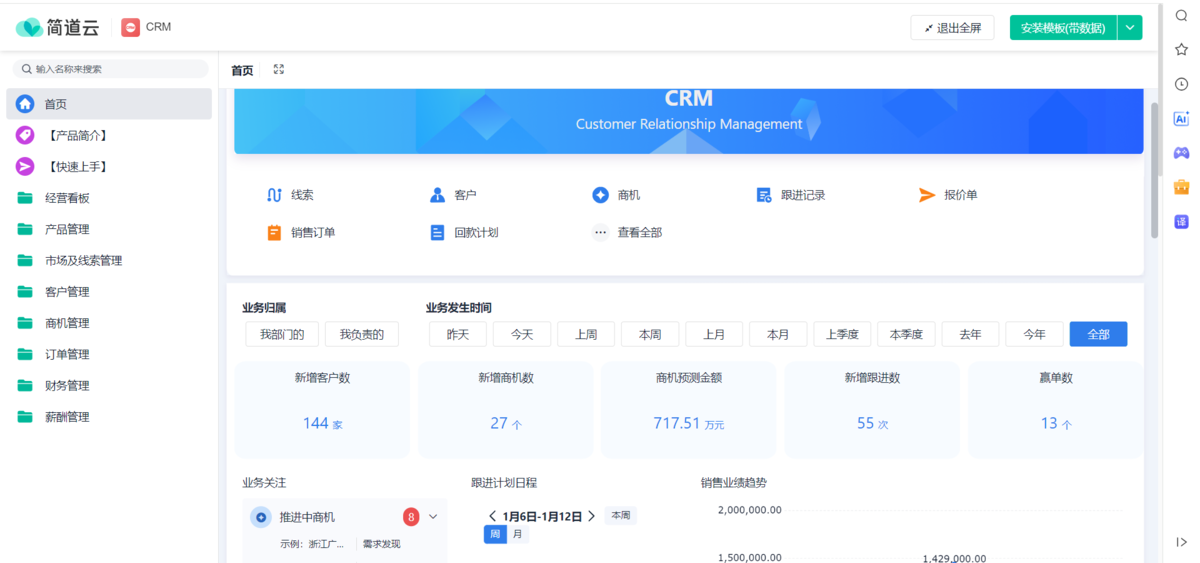Switch calendar to 月 view

click(517, 534)
